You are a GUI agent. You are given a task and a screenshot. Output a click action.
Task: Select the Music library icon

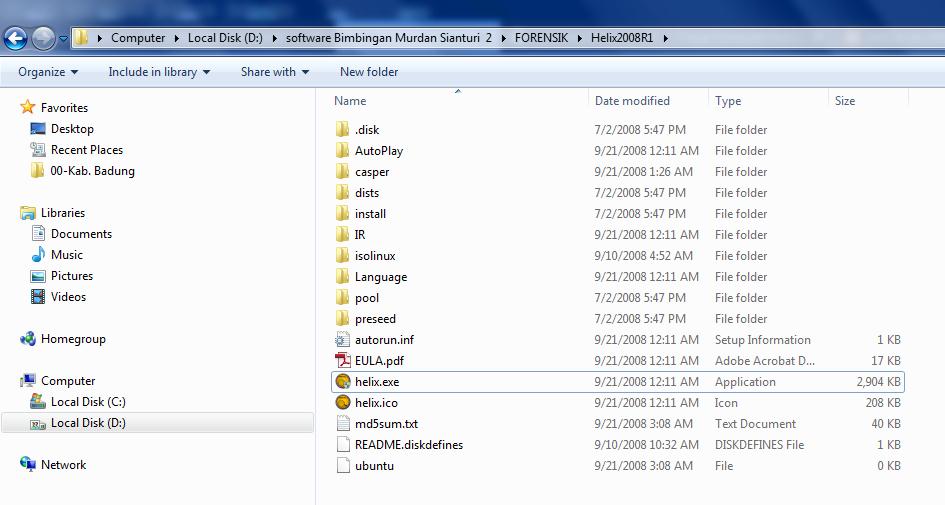(38, 255)
